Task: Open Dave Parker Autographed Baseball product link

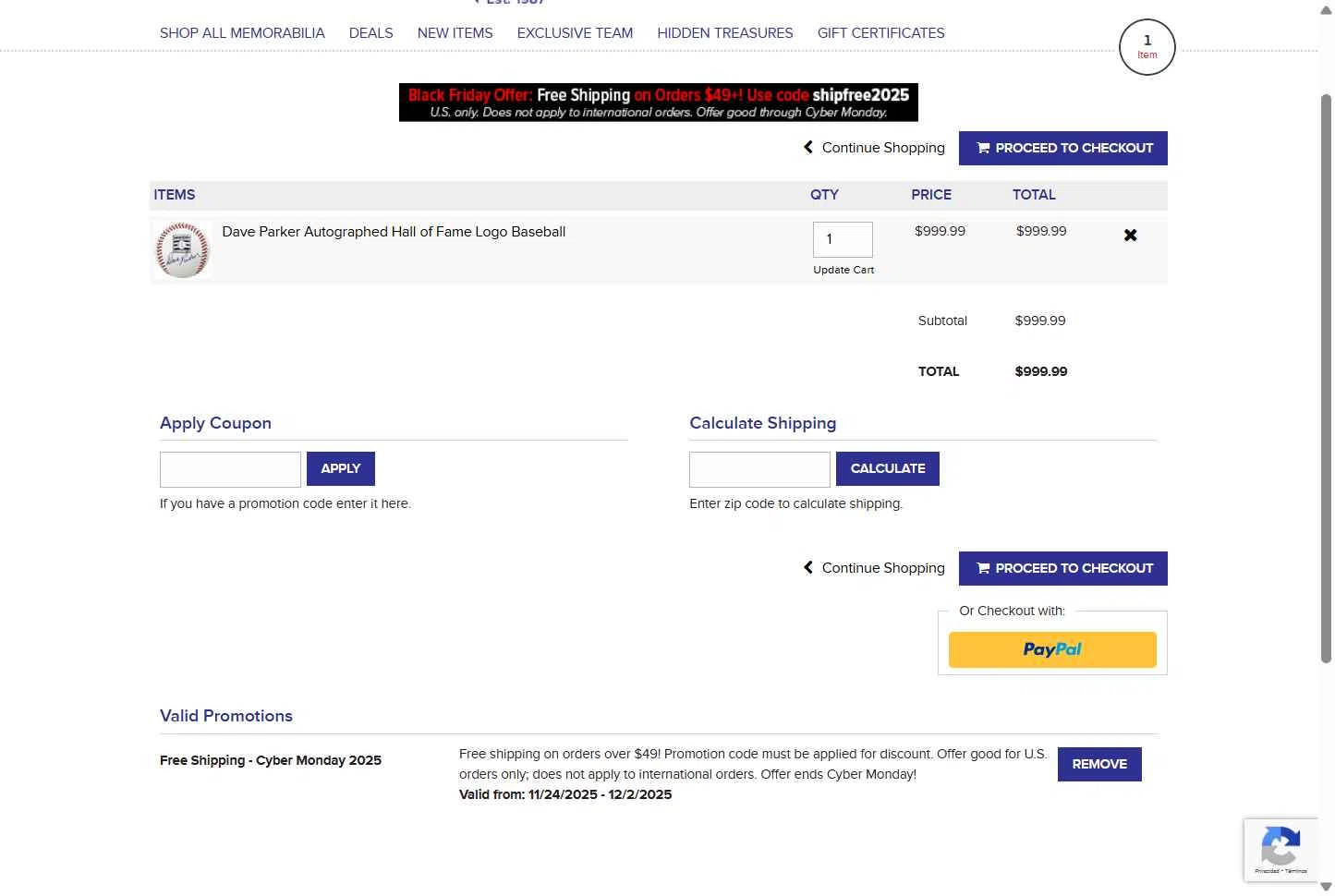Action: tap(394, 232)
